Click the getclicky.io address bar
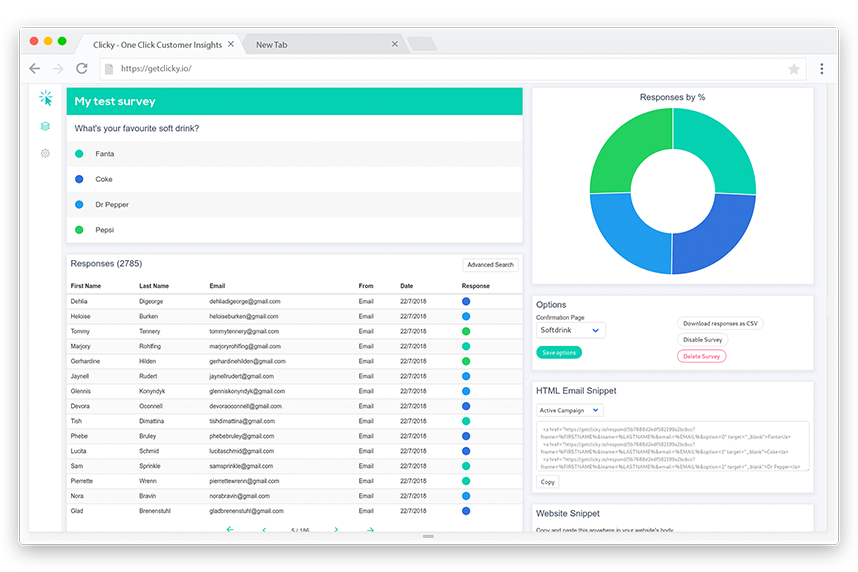This screenshot has height=572, width=858. (453, 69)
